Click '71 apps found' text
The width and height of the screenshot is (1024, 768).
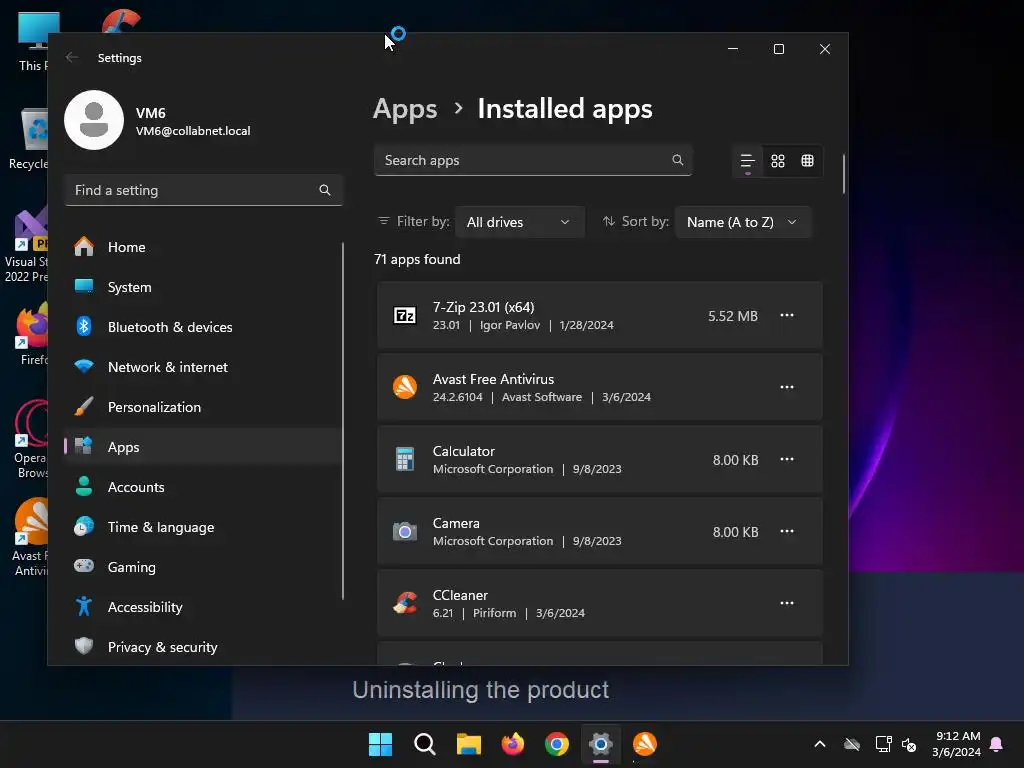417,259
